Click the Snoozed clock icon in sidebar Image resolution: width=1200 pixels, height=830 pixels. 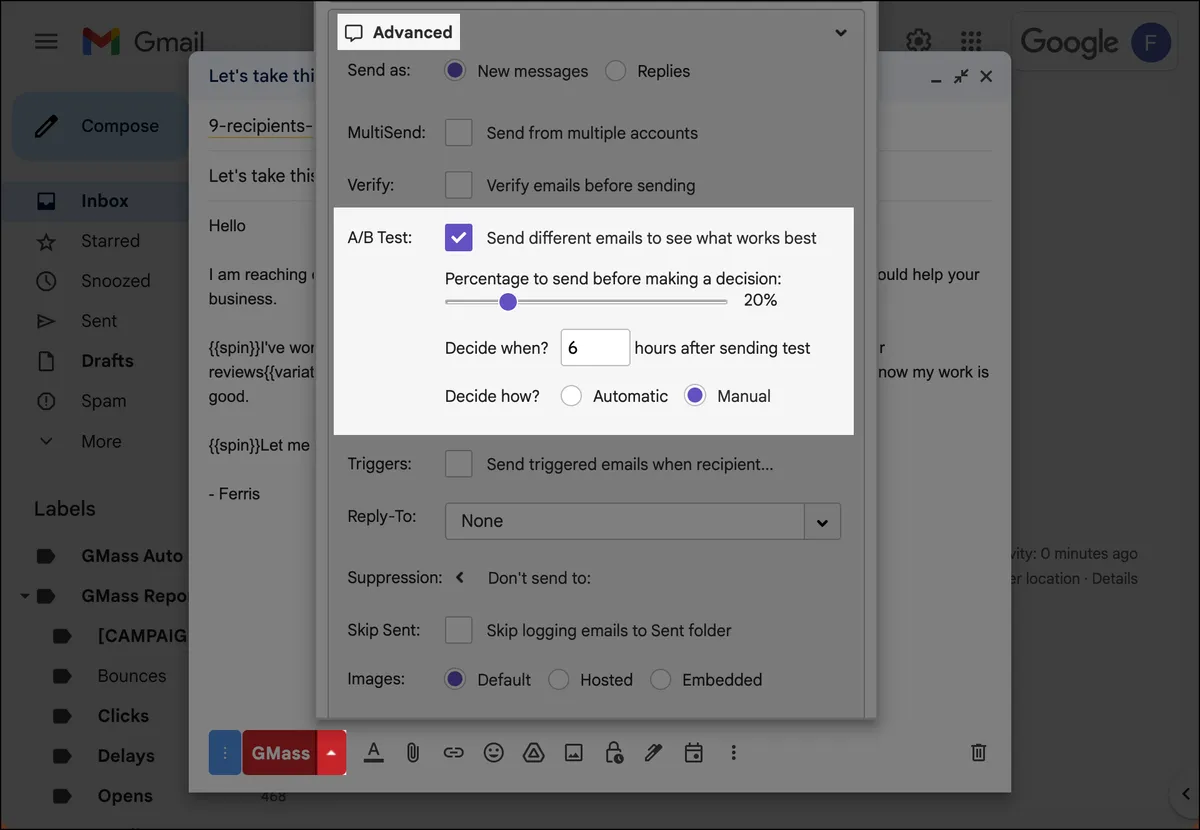click(46, 281)
